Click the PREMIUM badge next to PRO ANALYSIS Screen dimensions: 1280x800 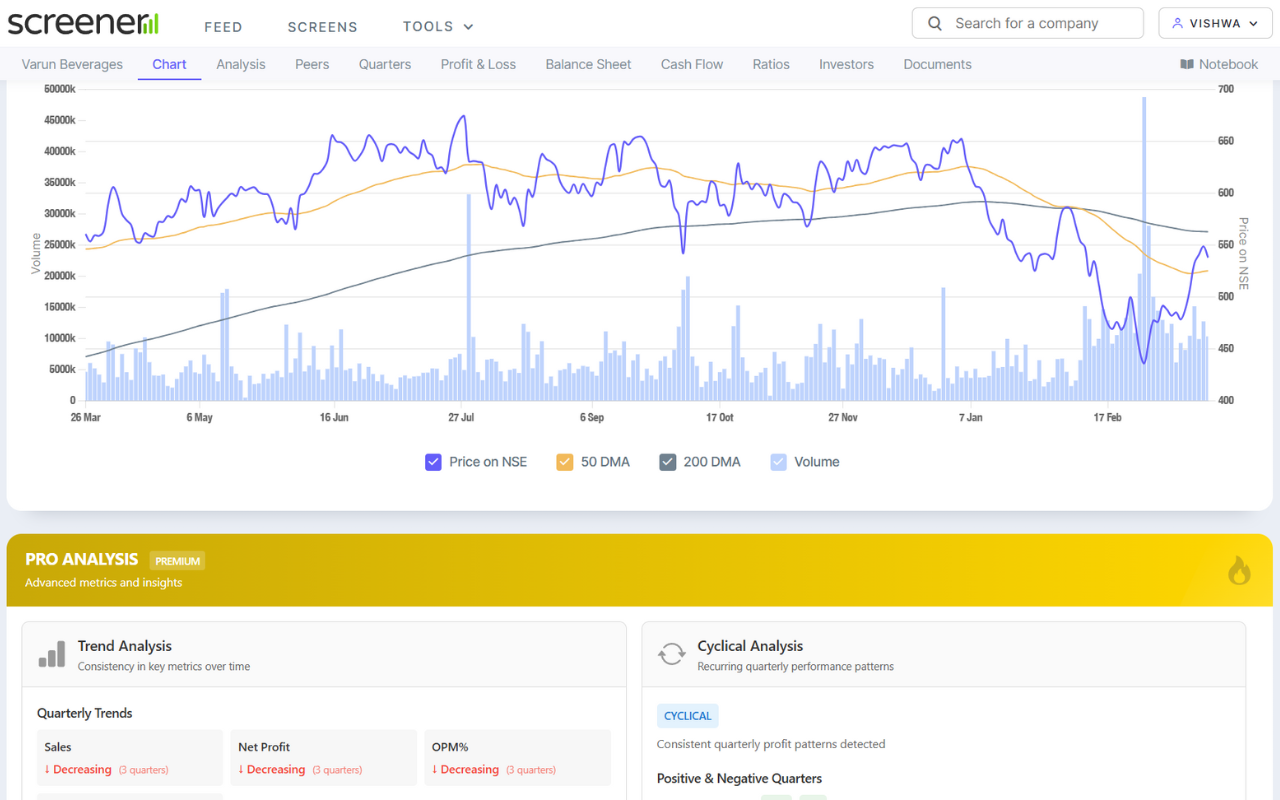[x=176, y=560]
